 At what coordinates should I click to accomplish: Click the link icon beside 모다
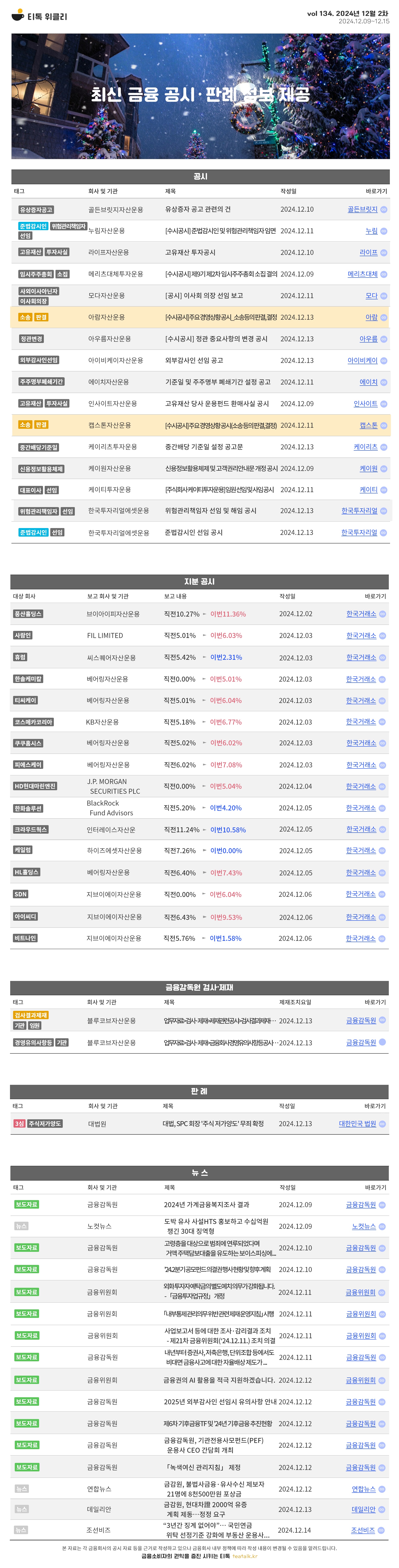[384, 296]
